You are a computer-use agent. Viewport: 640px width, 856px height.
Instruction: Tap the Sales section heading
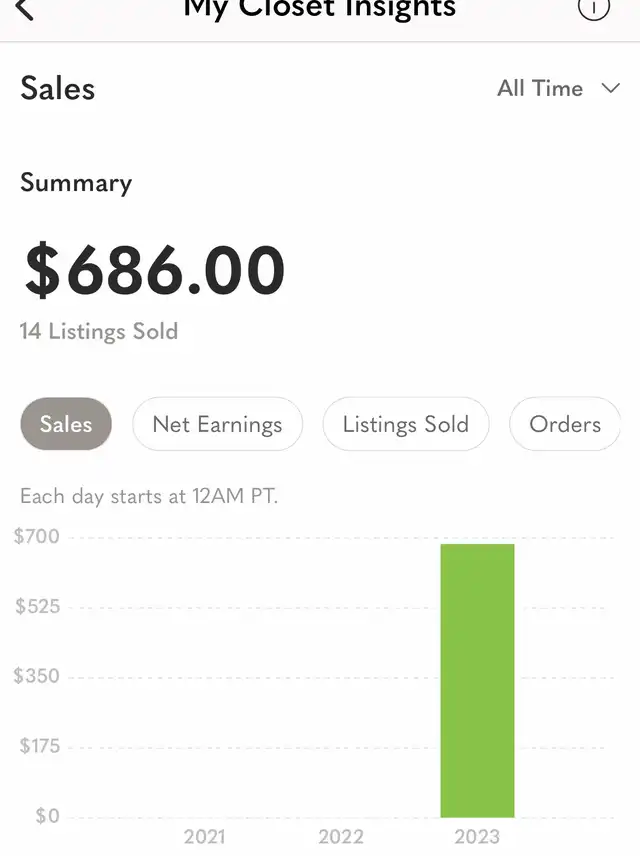[58, 88]
